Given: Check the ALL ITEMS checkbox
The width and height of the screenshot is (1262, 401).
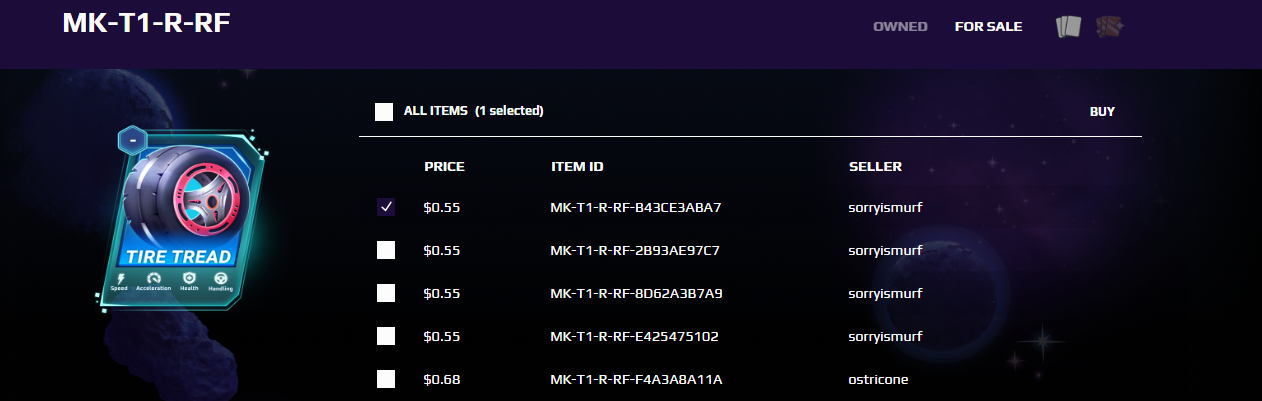Looking at the screenshot, I should tap(384, 111).
